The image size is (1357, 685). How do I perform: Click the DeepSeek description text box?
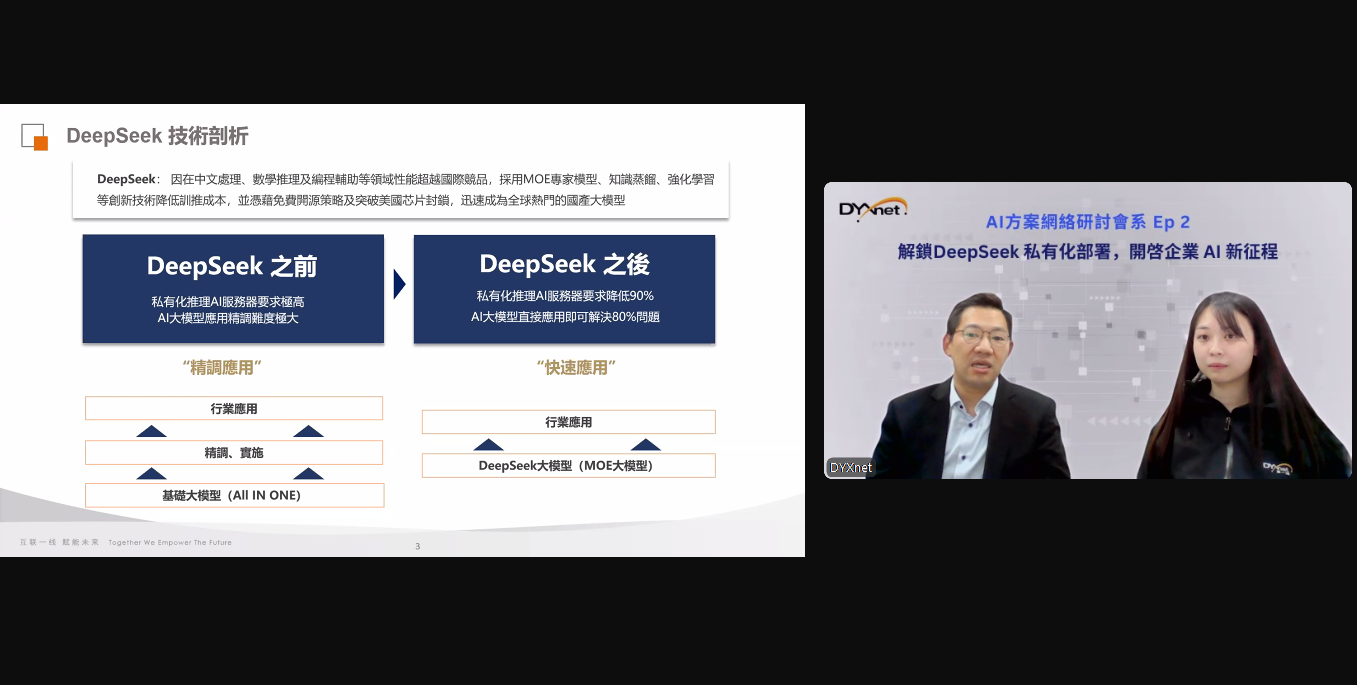click(401, 189)
